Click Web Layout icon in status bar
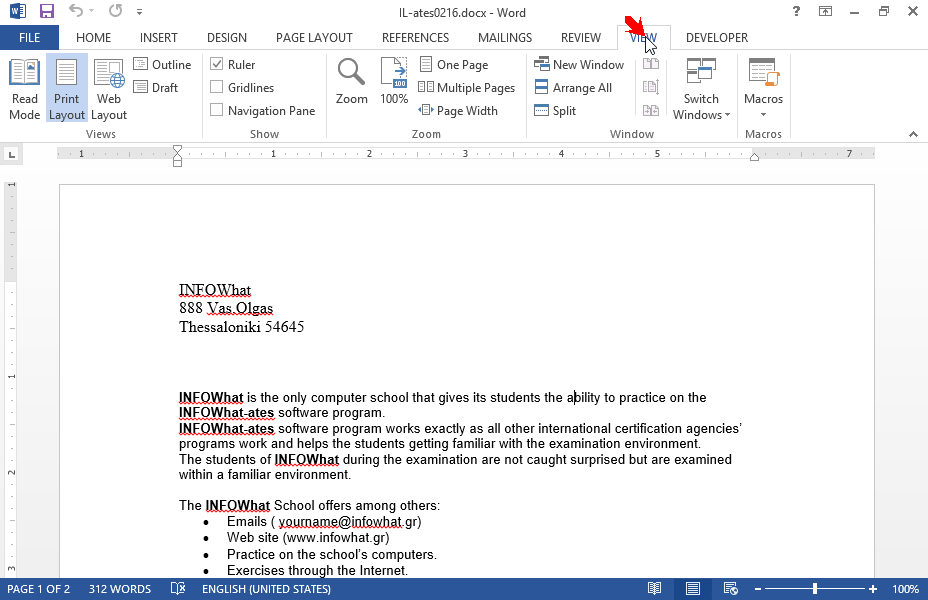Screen dimensions: 928x600 click(x=731, y=589)
